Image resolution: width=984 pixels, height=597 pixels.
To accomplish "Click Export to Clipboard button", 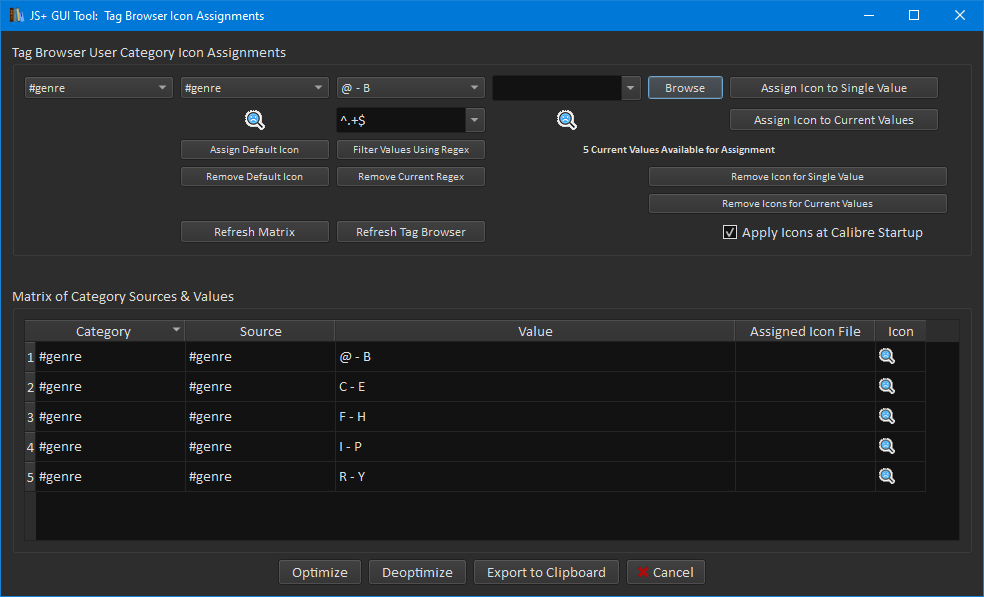I will click(x=546, y=573).
